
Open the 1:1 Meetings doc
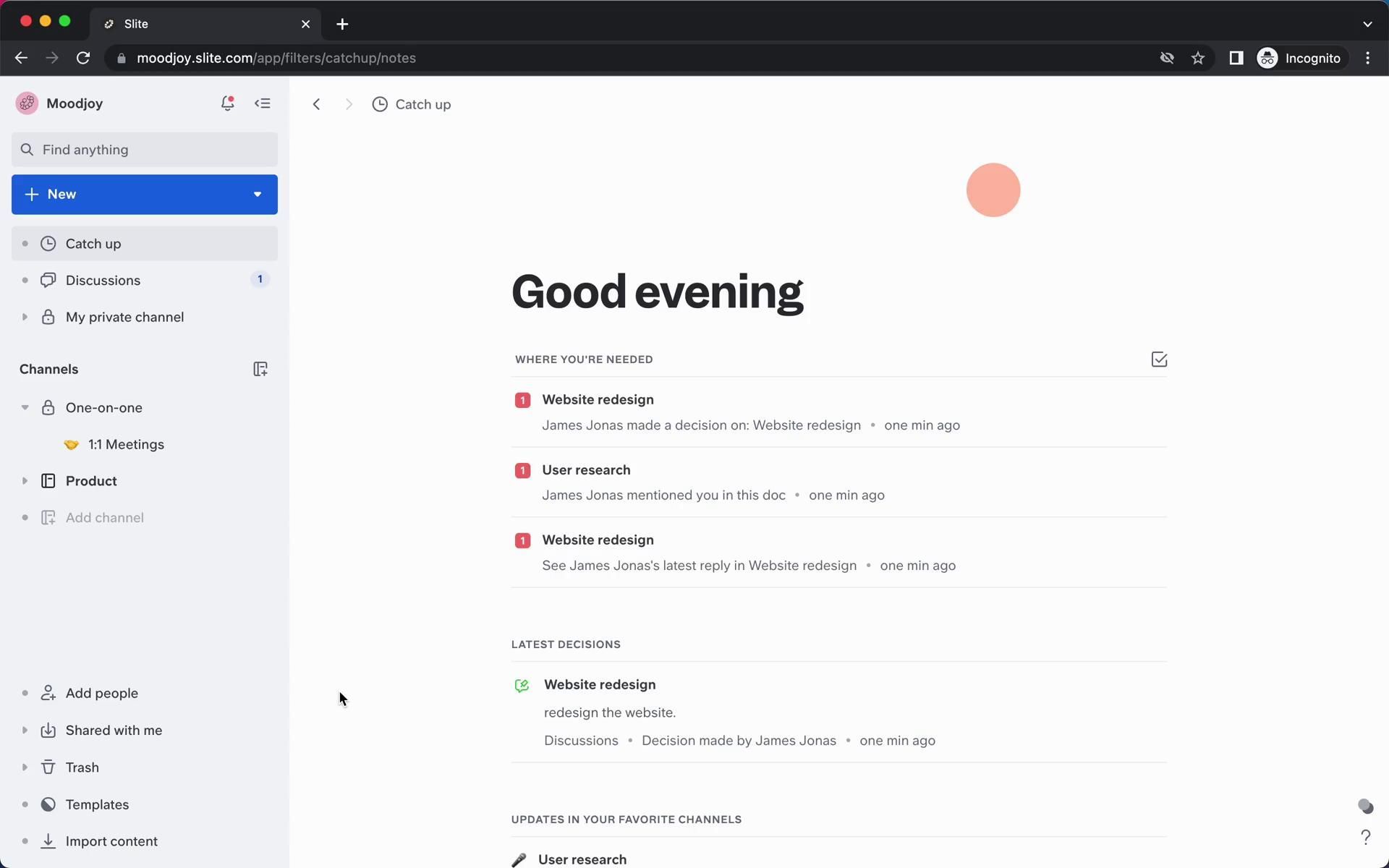point(126,444)
